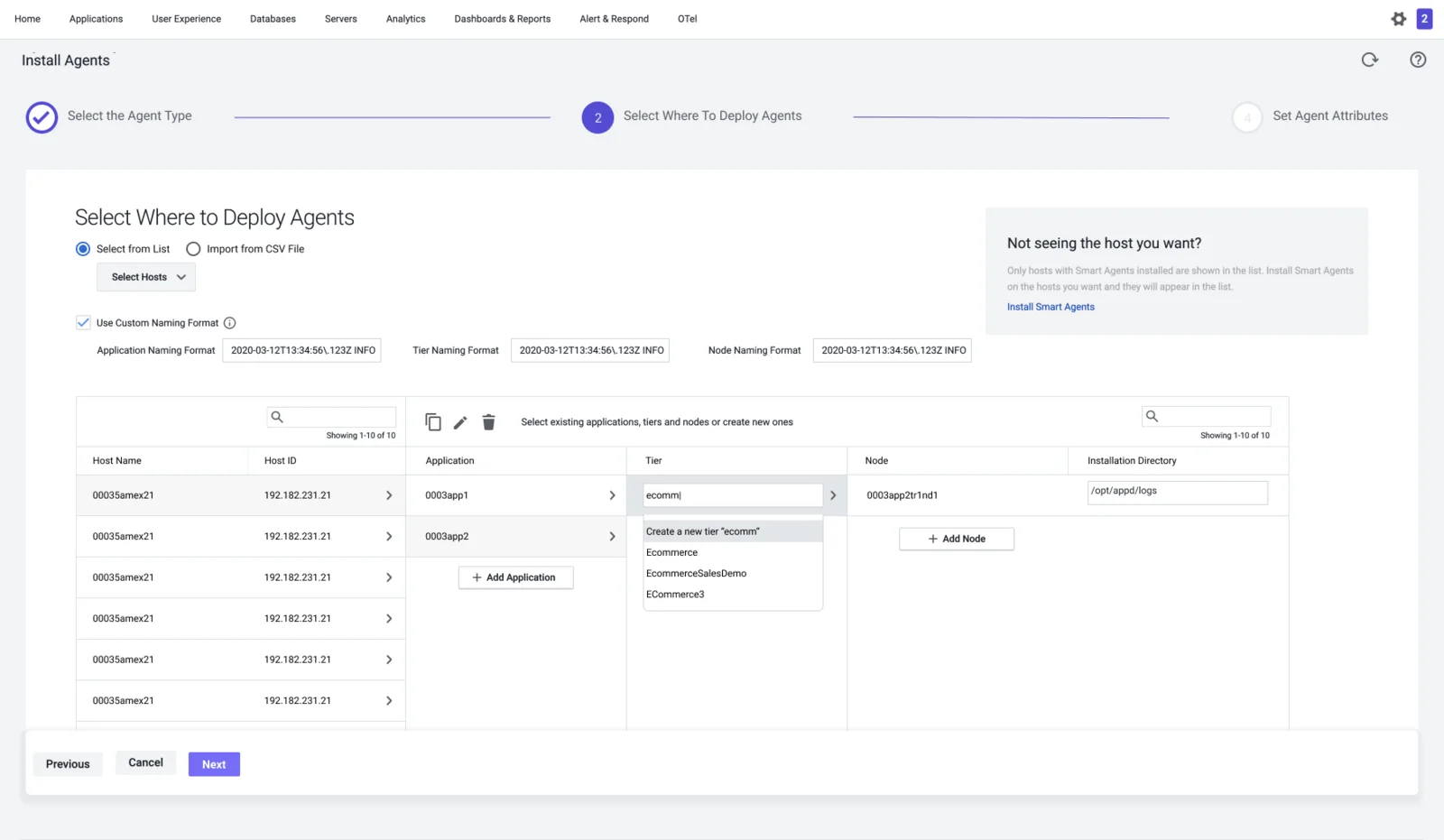The width and height of the screenshot is (1444, 840).
Task: Click the tier input containing ecomm
Action: point(732,495)
